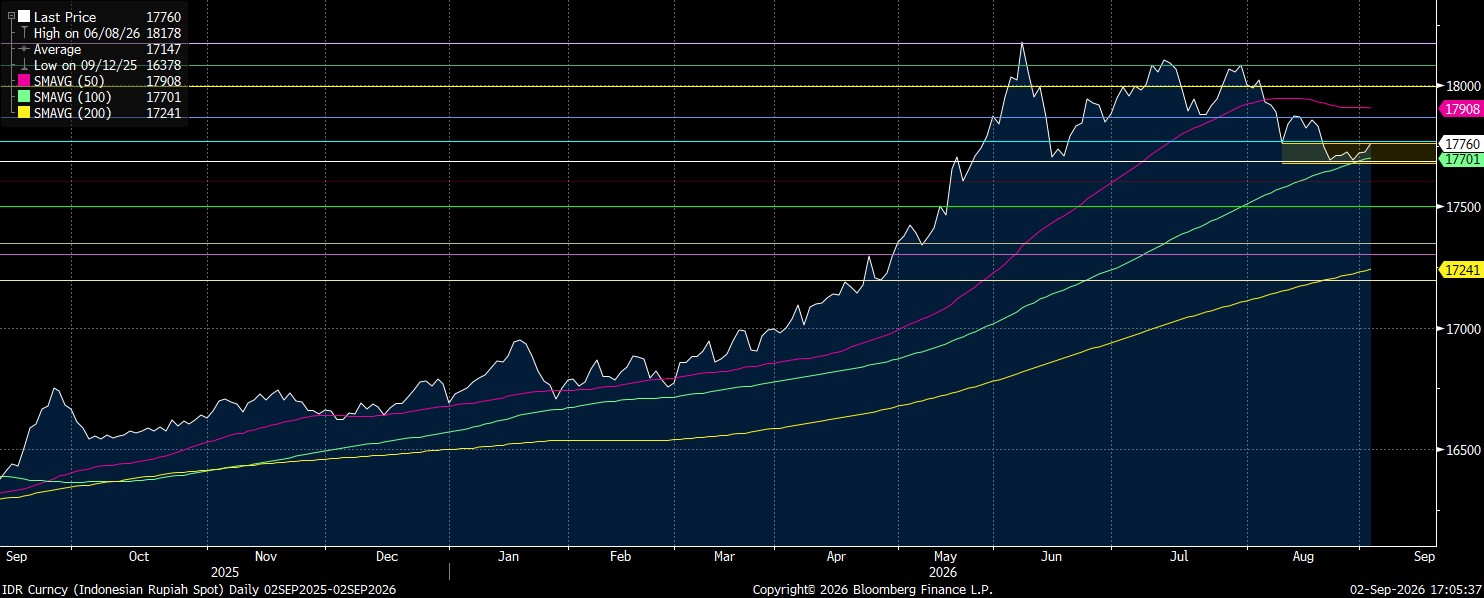Image resolution: width=1484 pixels, height=598 pixels.
Task: Click the Average marker icon in legend
Action: click(24, 49)
